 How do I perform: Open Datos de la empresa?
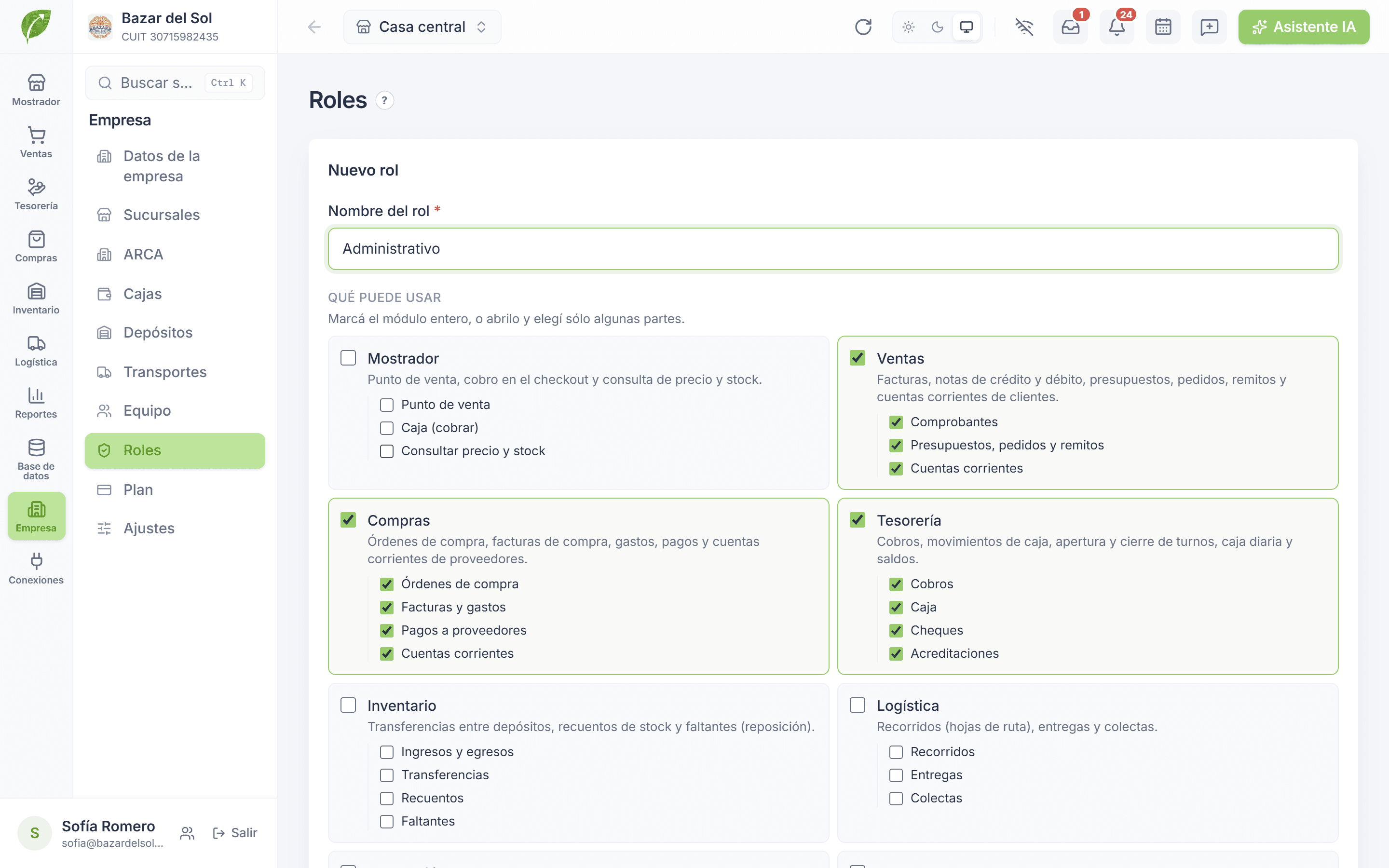coord(175,166)
